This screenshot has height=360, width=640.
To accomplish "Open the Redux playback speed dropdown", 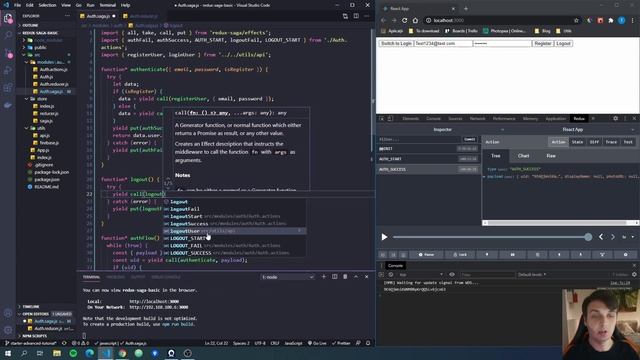I will [628, 237].
